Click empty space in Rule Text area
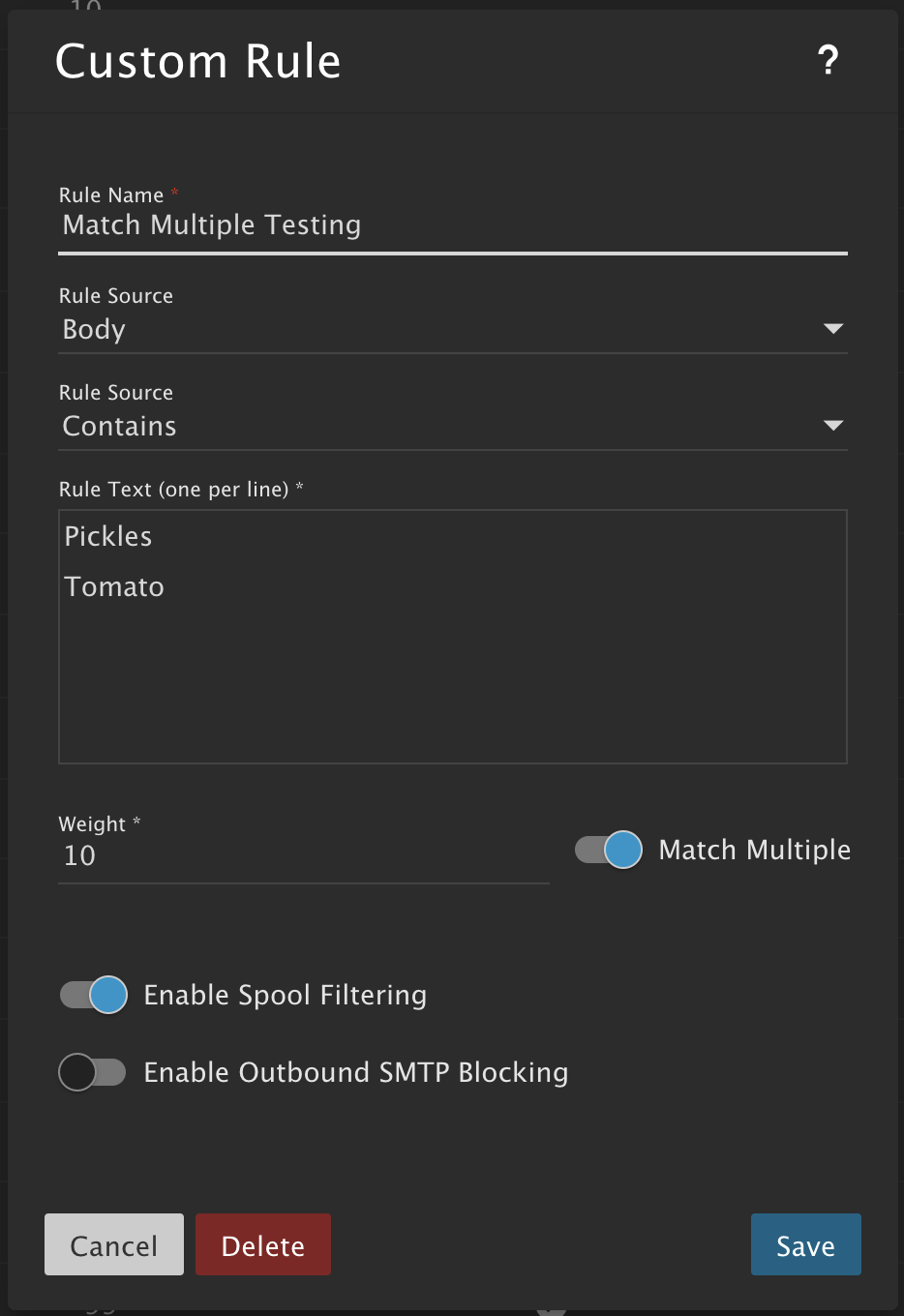904x1316 pixels. [453, 687]
